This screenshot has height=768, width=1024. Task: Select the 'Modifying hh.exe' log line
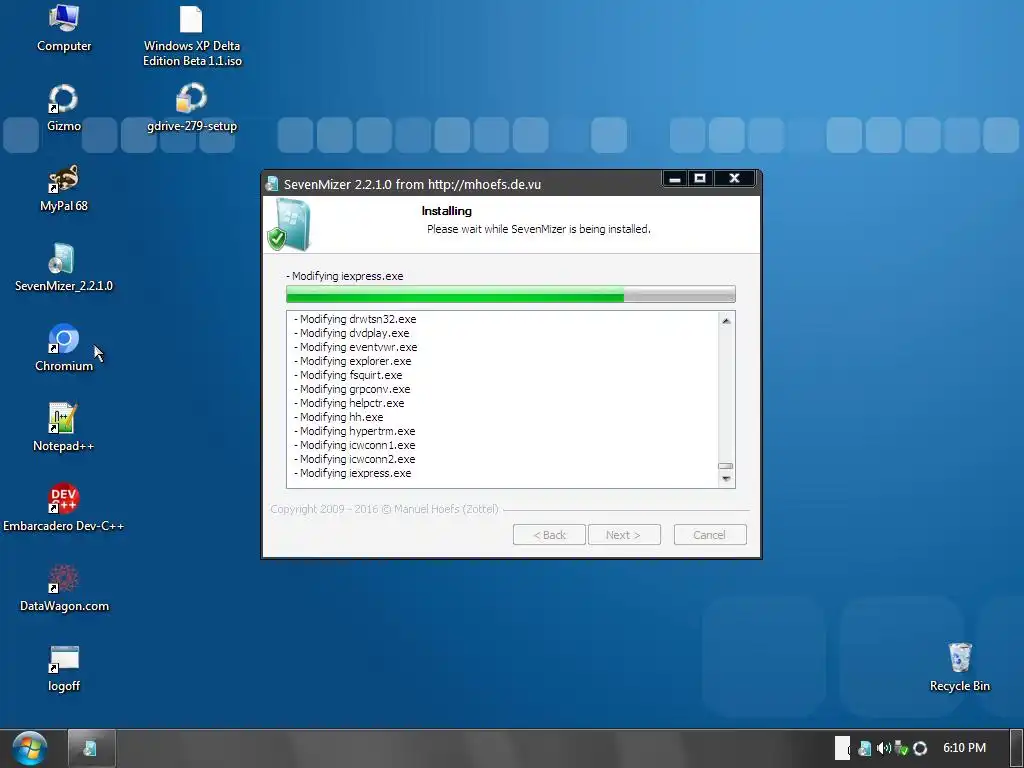coord(338,417)
